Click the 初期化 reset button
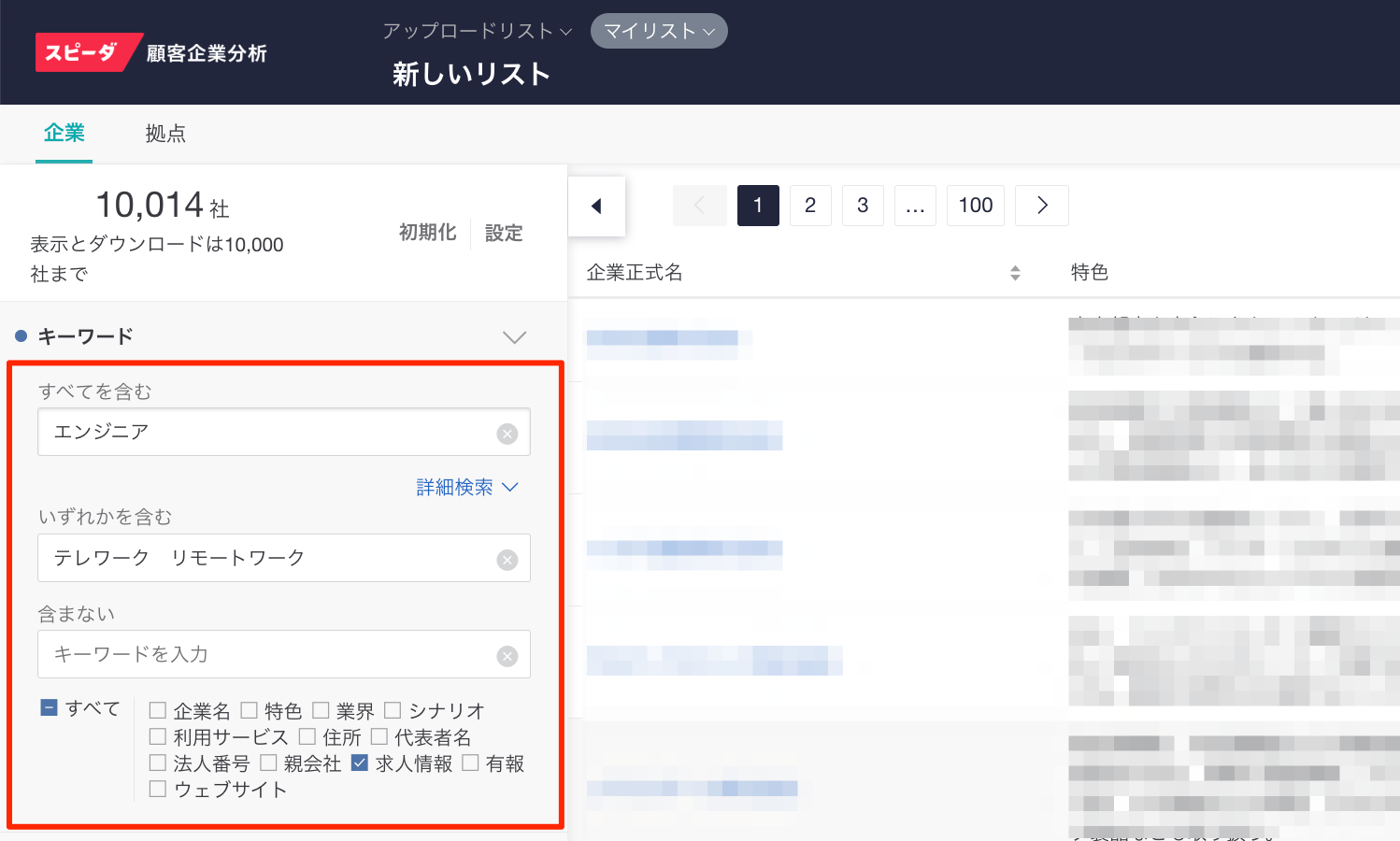The image size is (1400, 841). pos(427,233)
